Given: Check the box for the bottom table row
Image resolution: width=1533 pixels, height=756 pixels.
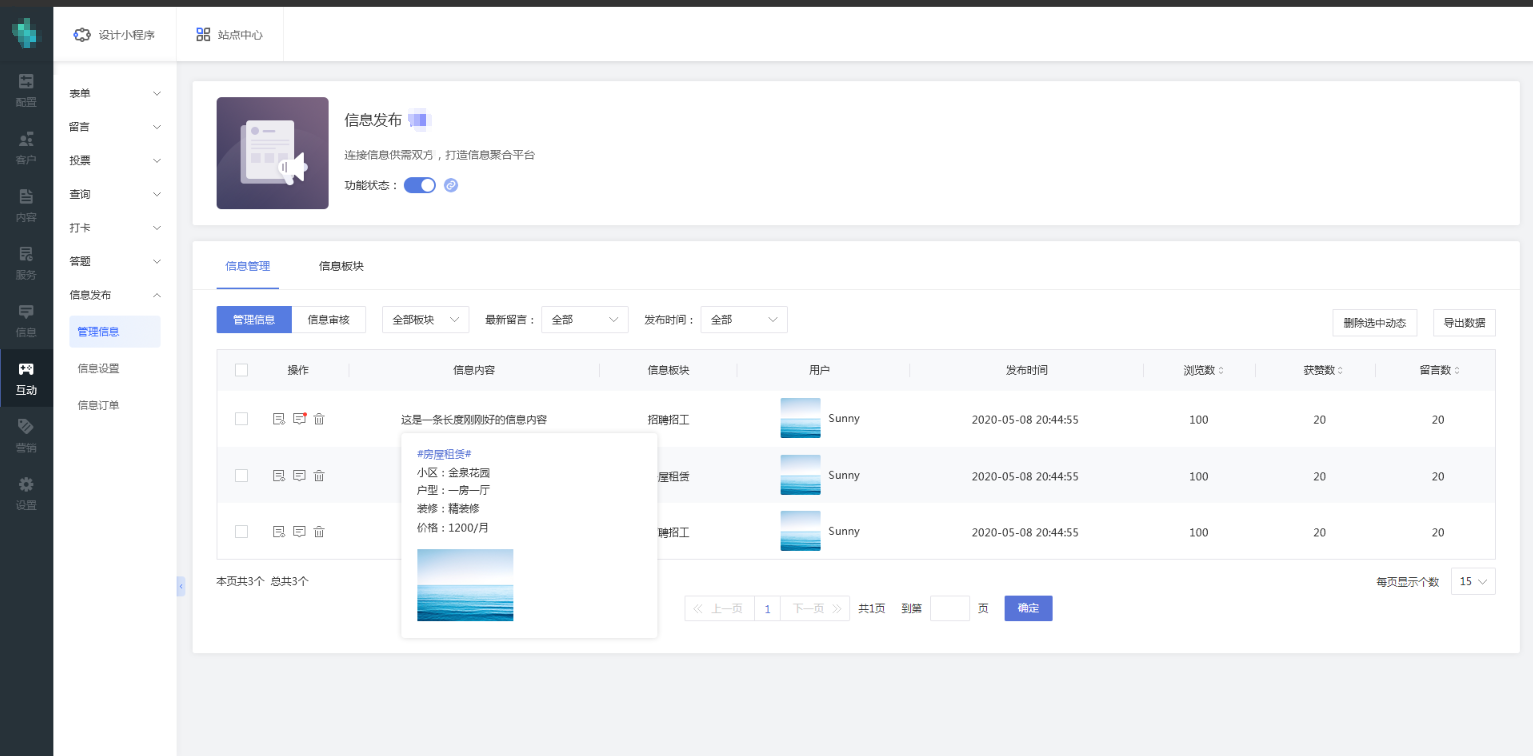Looking at the screenshot, I should click(x=241, y=531).
